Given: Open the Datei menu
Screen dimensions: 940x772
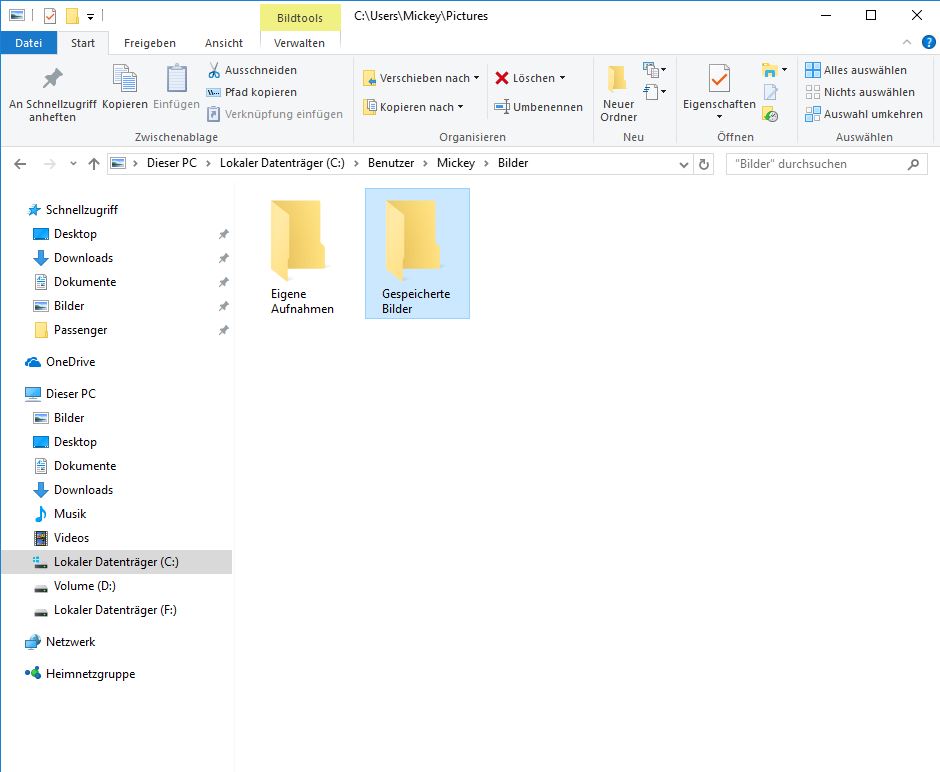Looking at the screenshot, I should coord(29,43).
